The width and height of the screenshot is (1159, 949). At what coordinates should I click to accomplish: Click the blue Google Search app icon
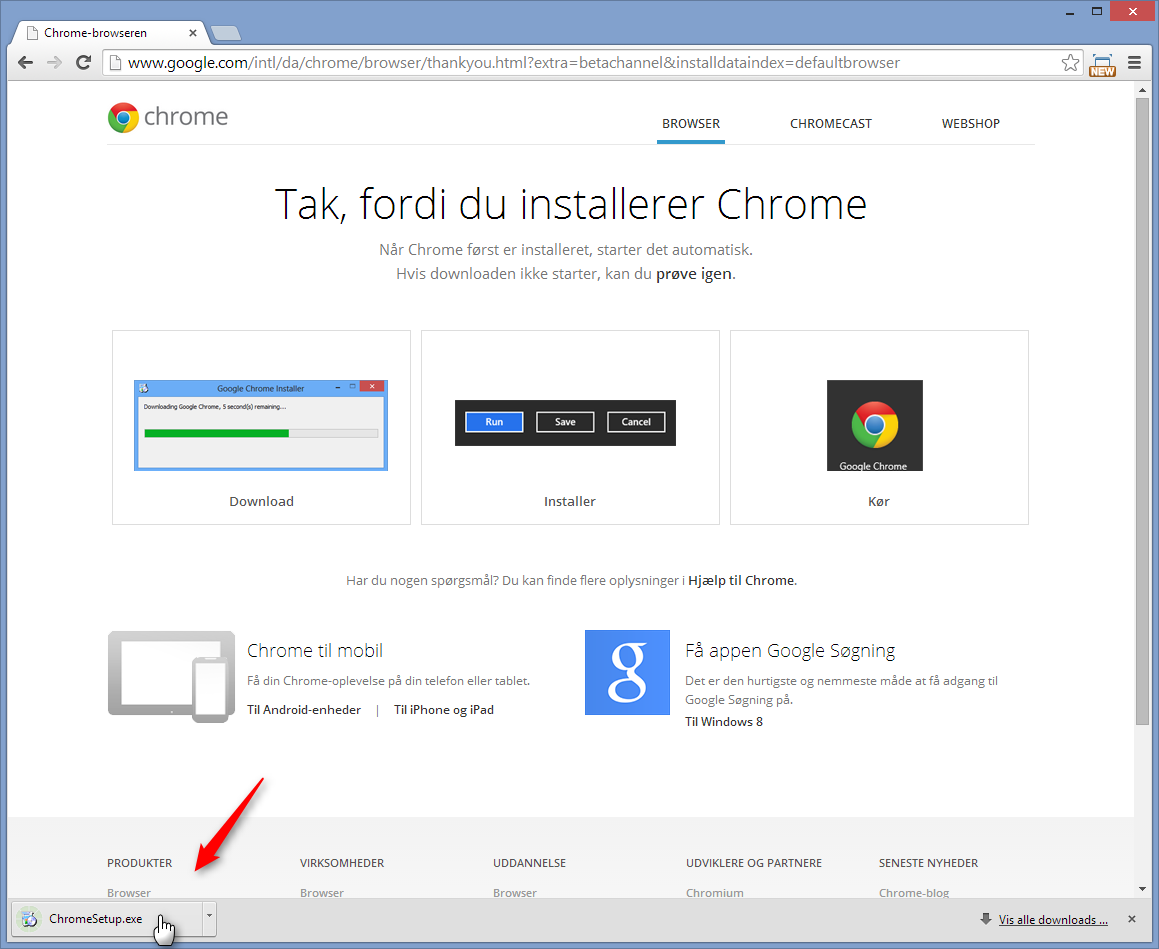[x=627, y=672]
